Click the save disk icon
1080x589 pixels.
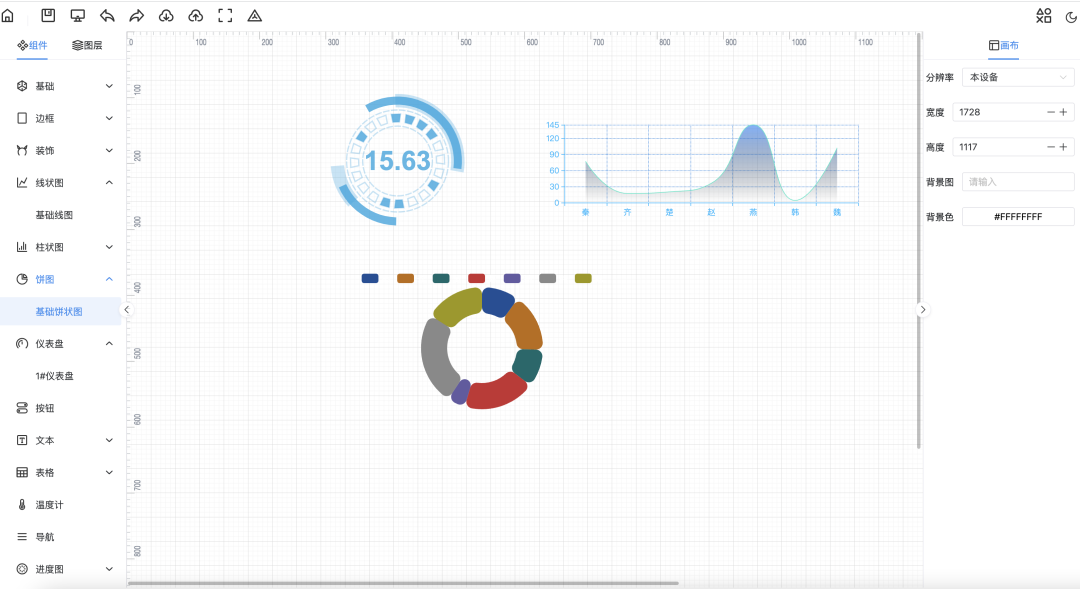pyautogui.click(x=48, y=15)
